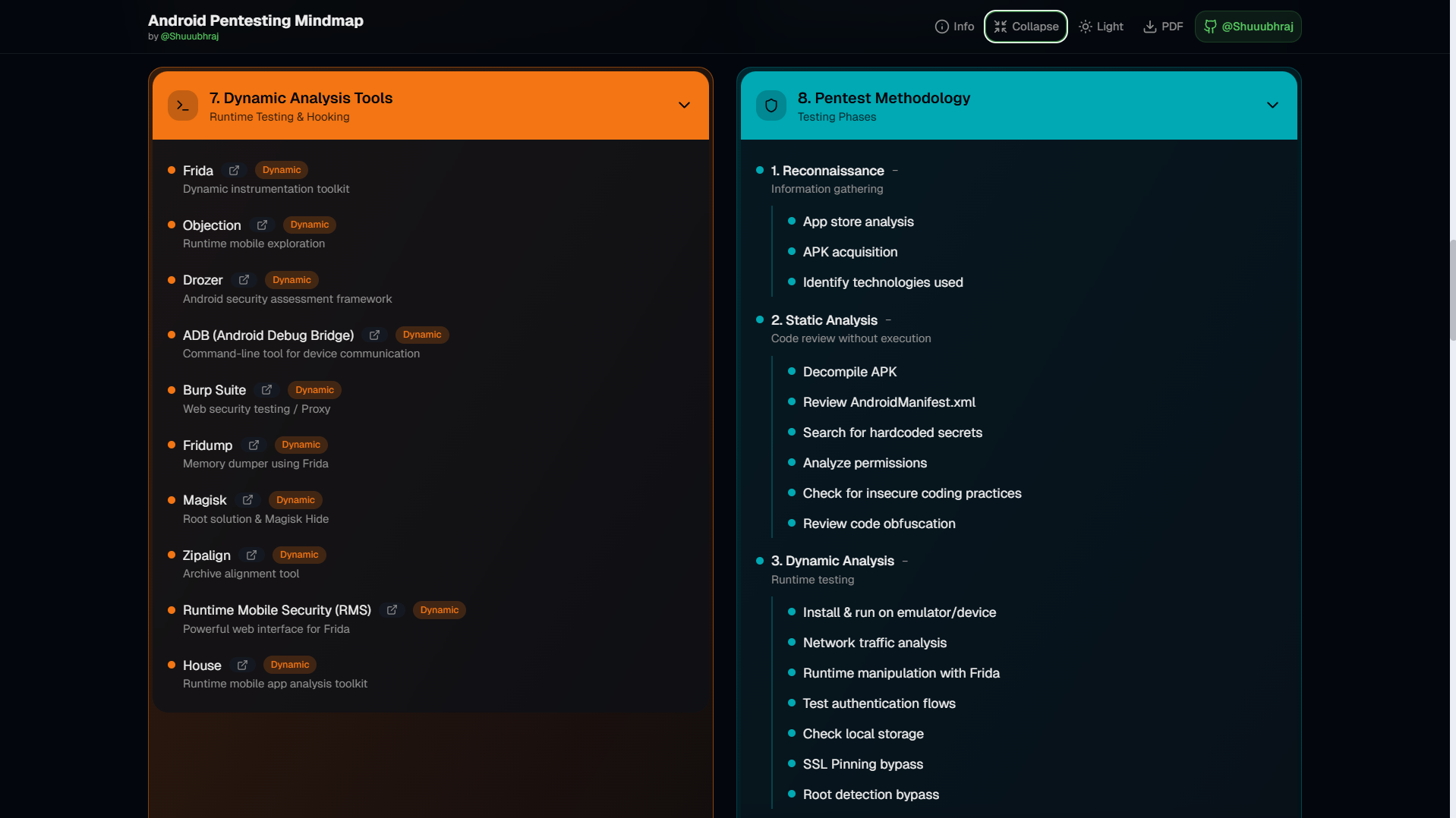This screenshot has height=818, width=1456.
Task: Click Root detection bypass step
Action: tap(871, 794)
